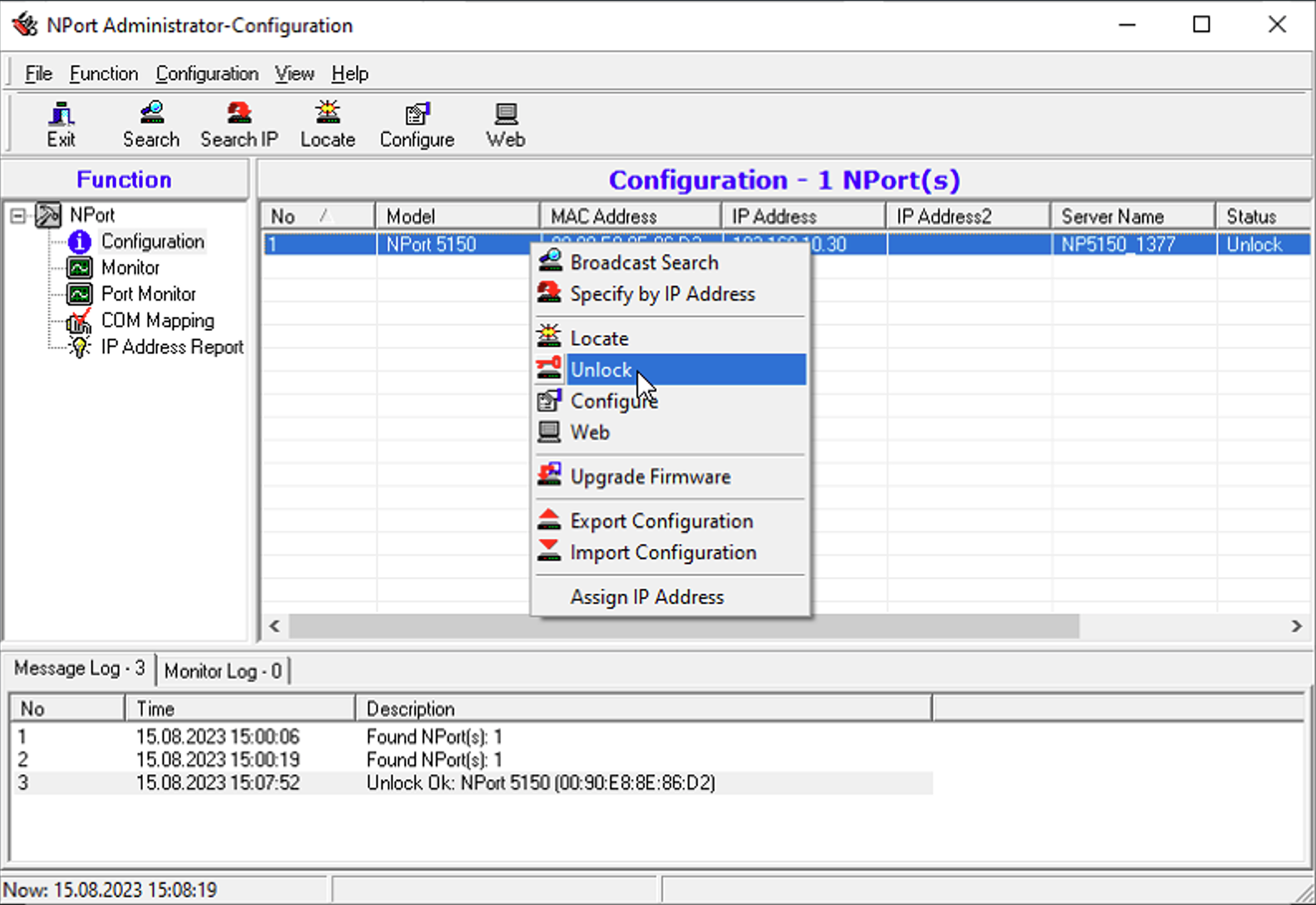Click the Search toolbar icon
This screenshot has width=1316, height=905.
[x=151, y=114]
